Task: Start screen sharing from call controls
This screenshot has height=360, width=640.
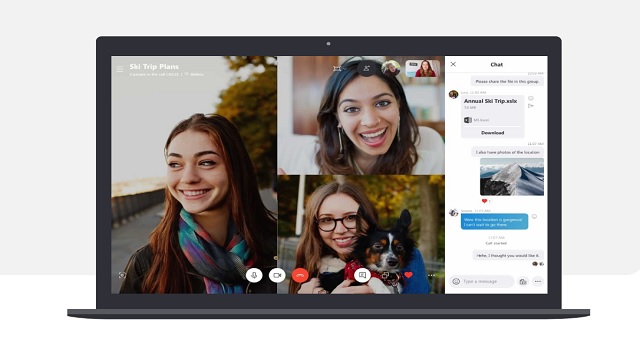Action: click(x=385, y=275)
